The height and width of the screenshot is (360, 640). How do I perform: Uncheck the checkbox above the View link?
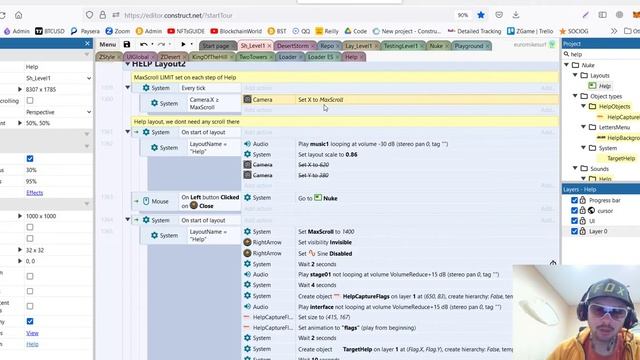(30, 321)
